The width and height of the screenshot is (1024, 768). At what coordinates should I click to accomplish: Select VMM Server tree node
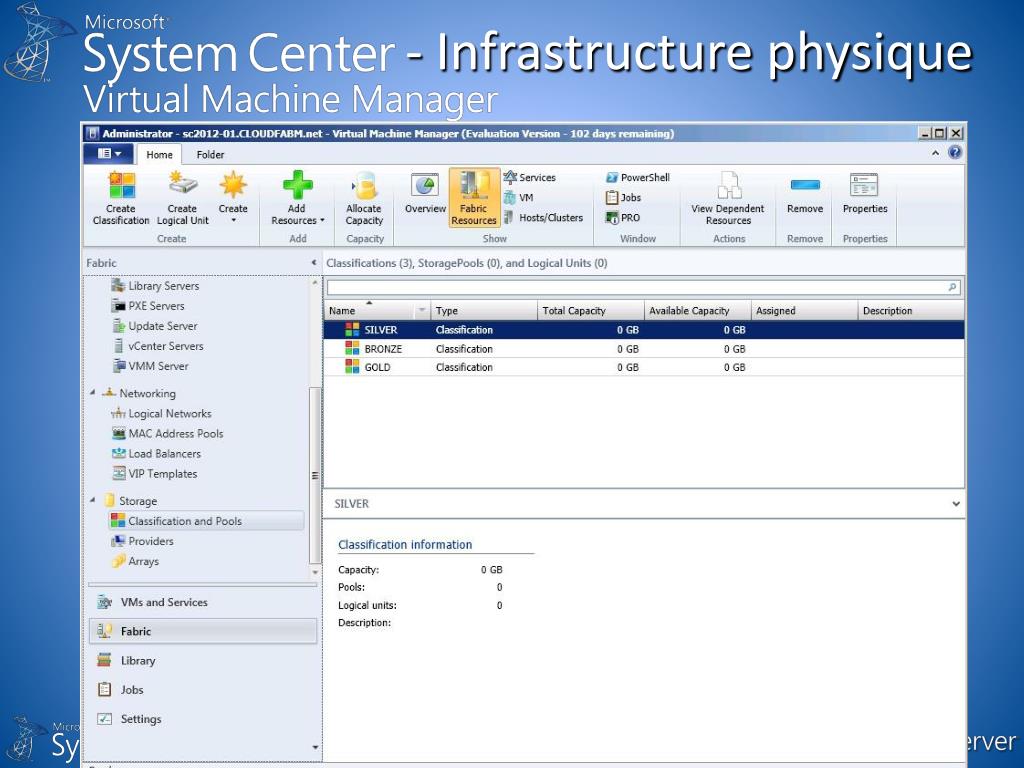point(151,366)
